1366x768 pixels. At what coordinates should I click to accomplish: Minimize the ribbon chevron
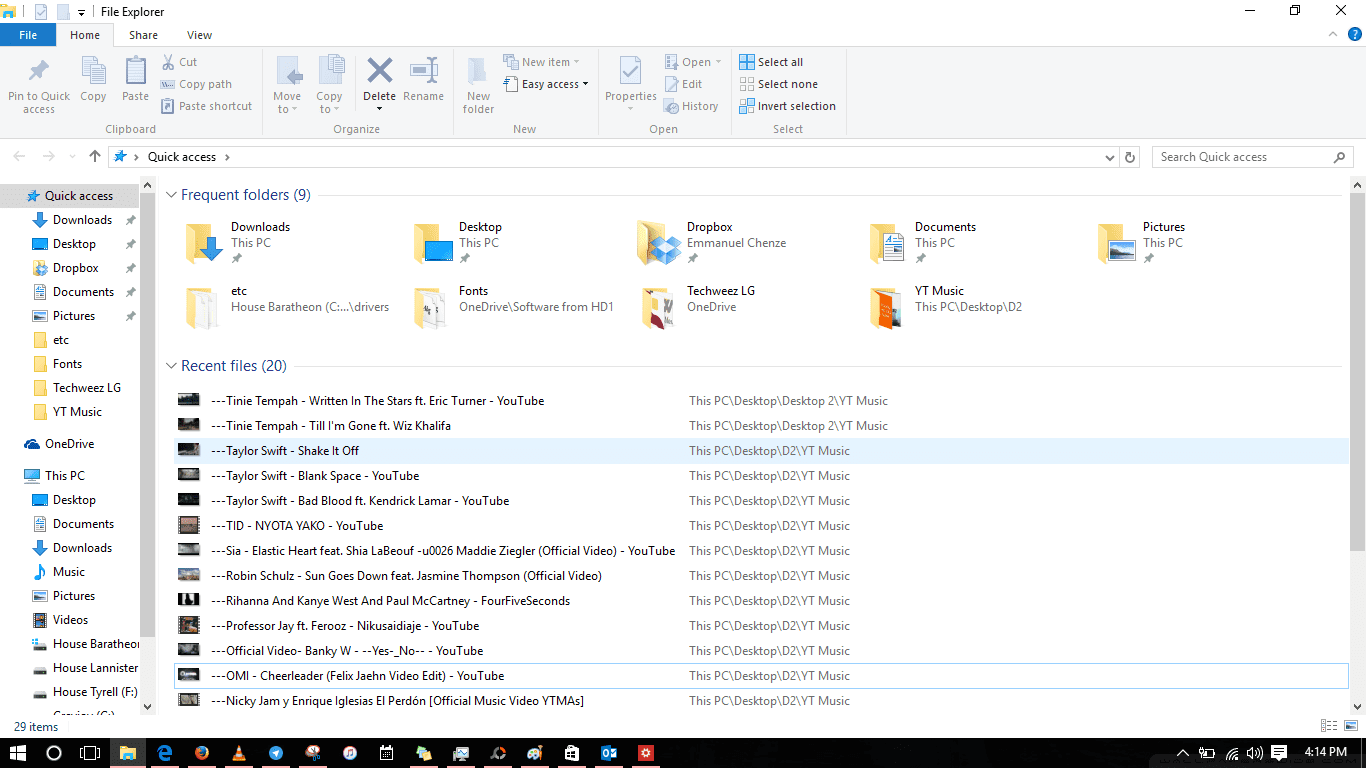point(1332,34)
